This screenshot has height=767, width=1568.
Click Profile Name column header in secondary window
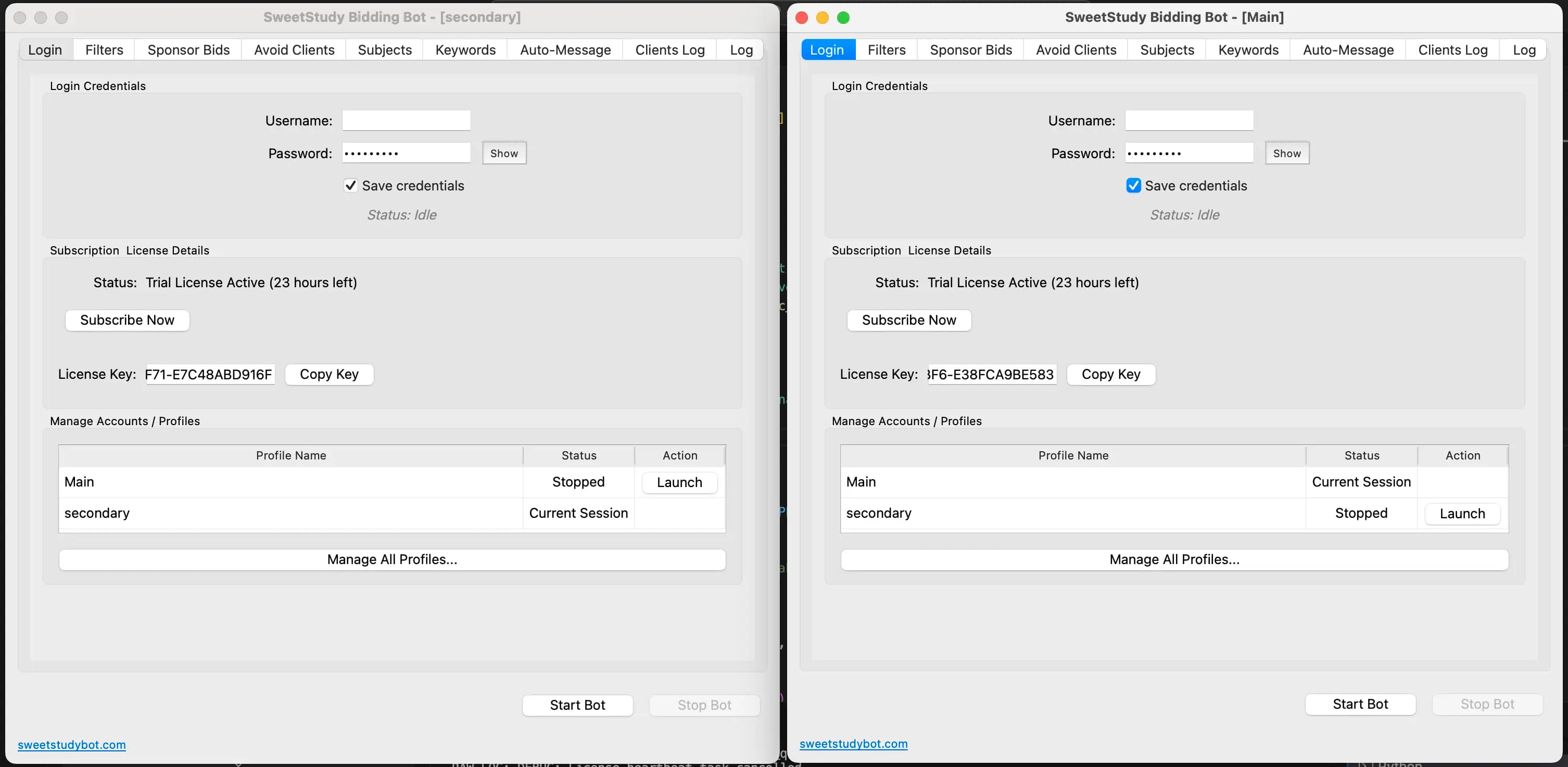pos(291,456)
